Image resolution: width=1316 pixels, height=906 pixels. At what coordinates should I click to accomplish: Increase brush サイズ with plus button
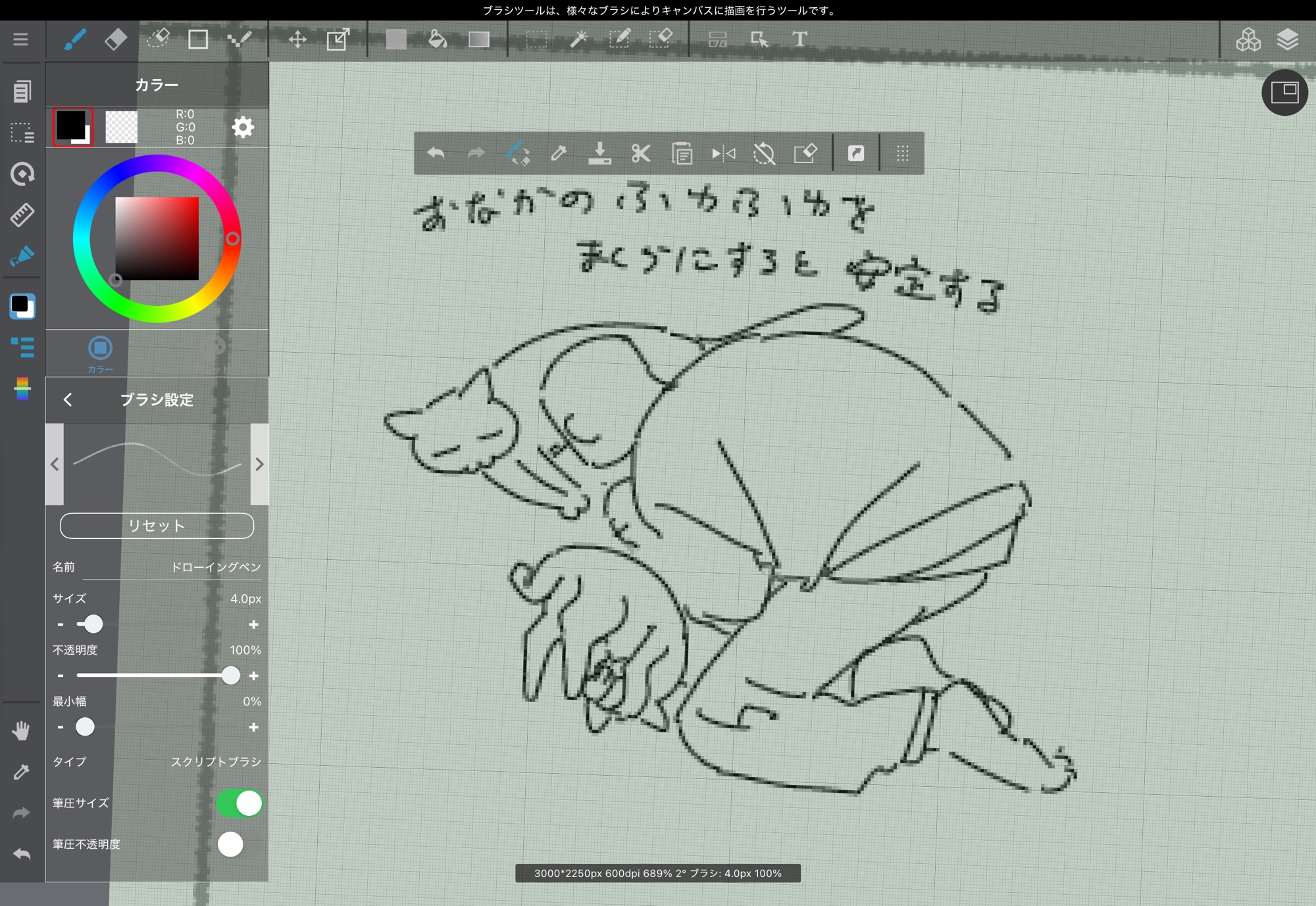tap(253, 624)
